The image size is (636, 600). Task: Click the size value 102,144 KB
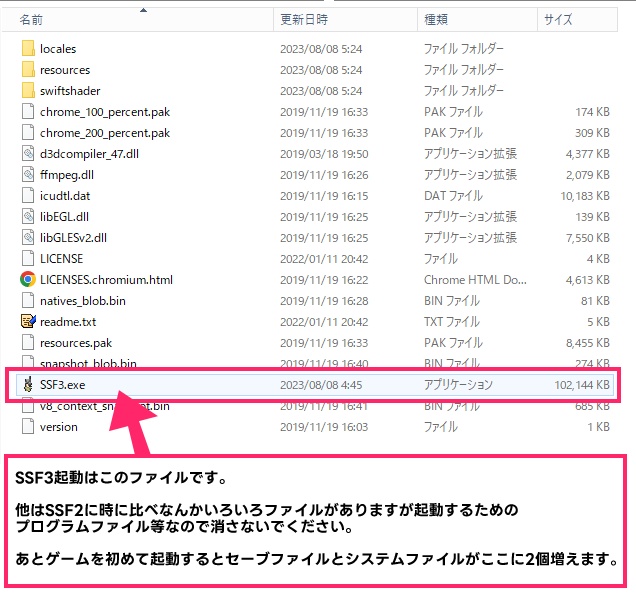[582, 385]
